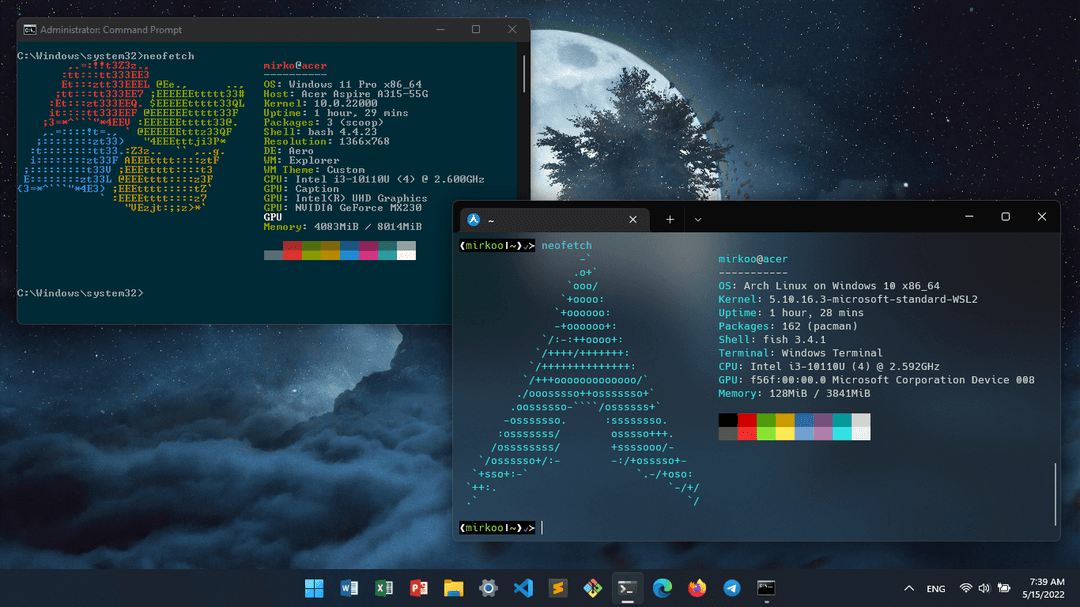
Task: Open Sublime Text from the taskbar
Action: coord(558,588)
